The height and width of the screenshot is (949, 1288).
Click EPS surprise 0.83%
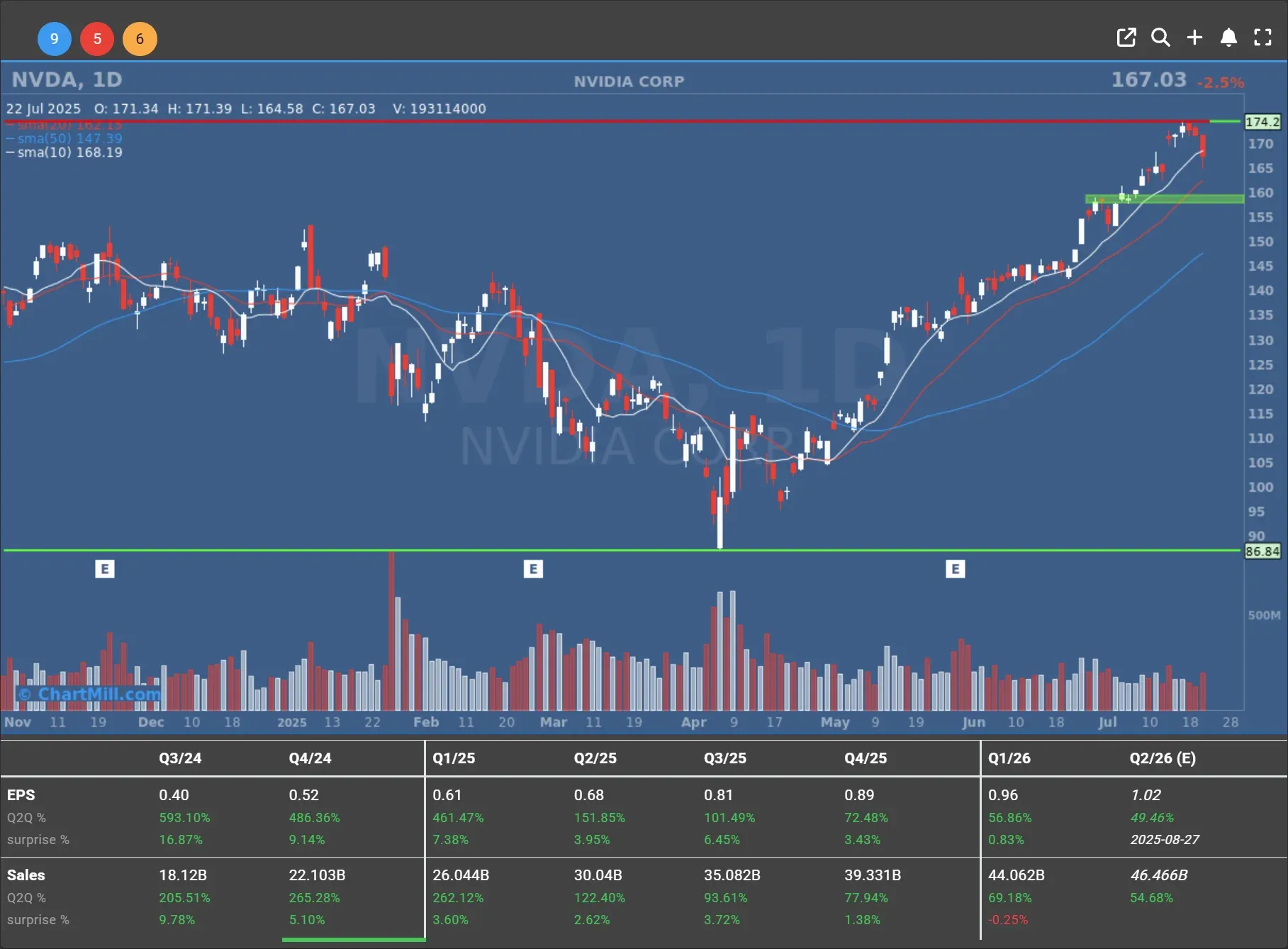point(1006,840)
